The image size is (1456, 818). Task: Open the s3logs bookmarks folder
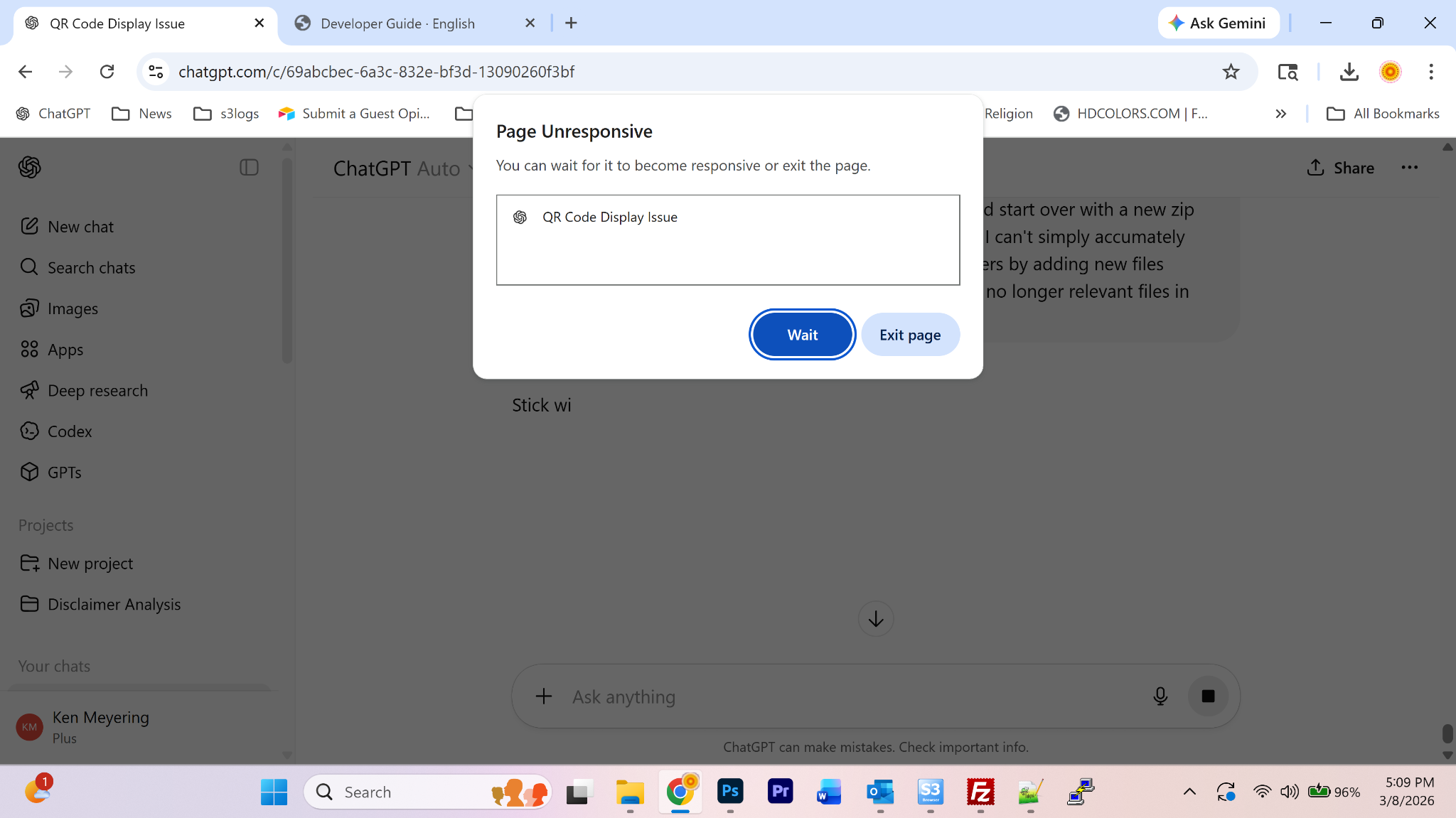click(226, 114)
